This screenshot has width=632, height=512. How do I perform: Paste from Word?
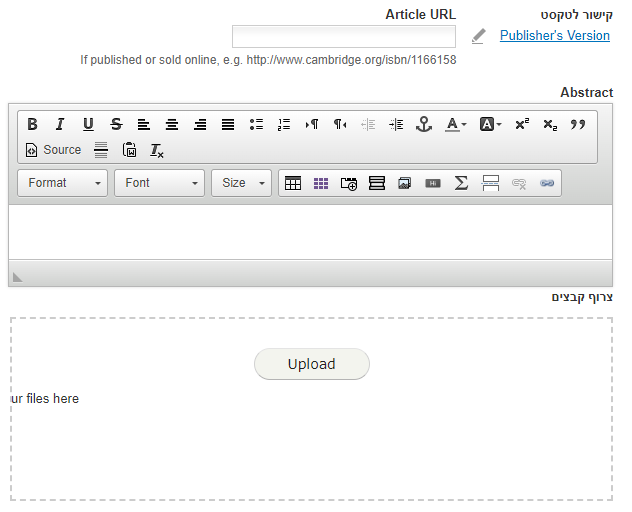click(x=129, y=150)
